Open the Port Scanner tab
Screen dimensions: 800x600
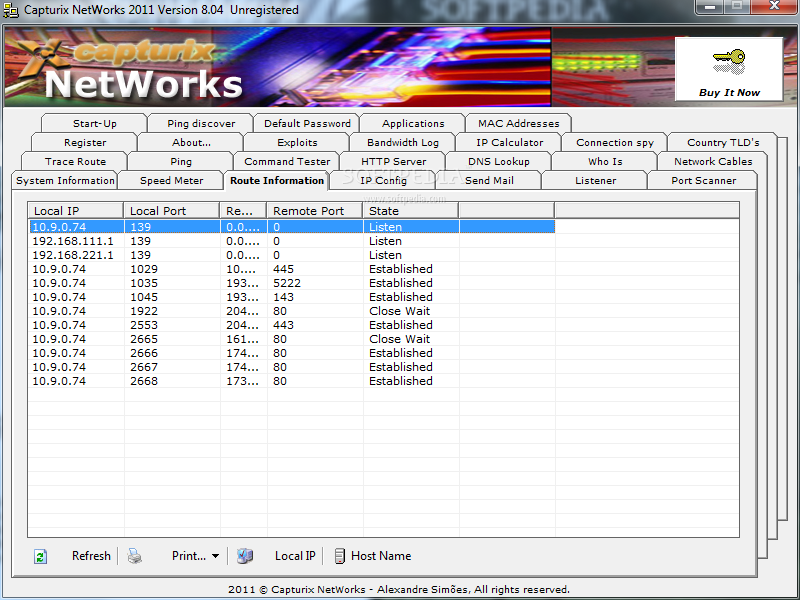[704, 180]
